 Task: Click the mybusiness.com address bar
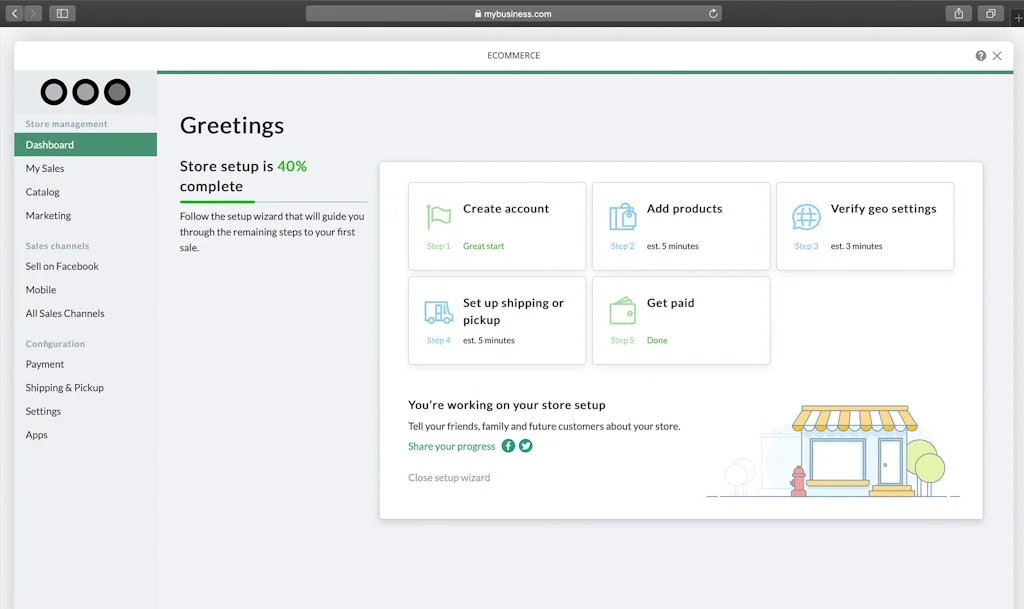click(x=513, y=14)
